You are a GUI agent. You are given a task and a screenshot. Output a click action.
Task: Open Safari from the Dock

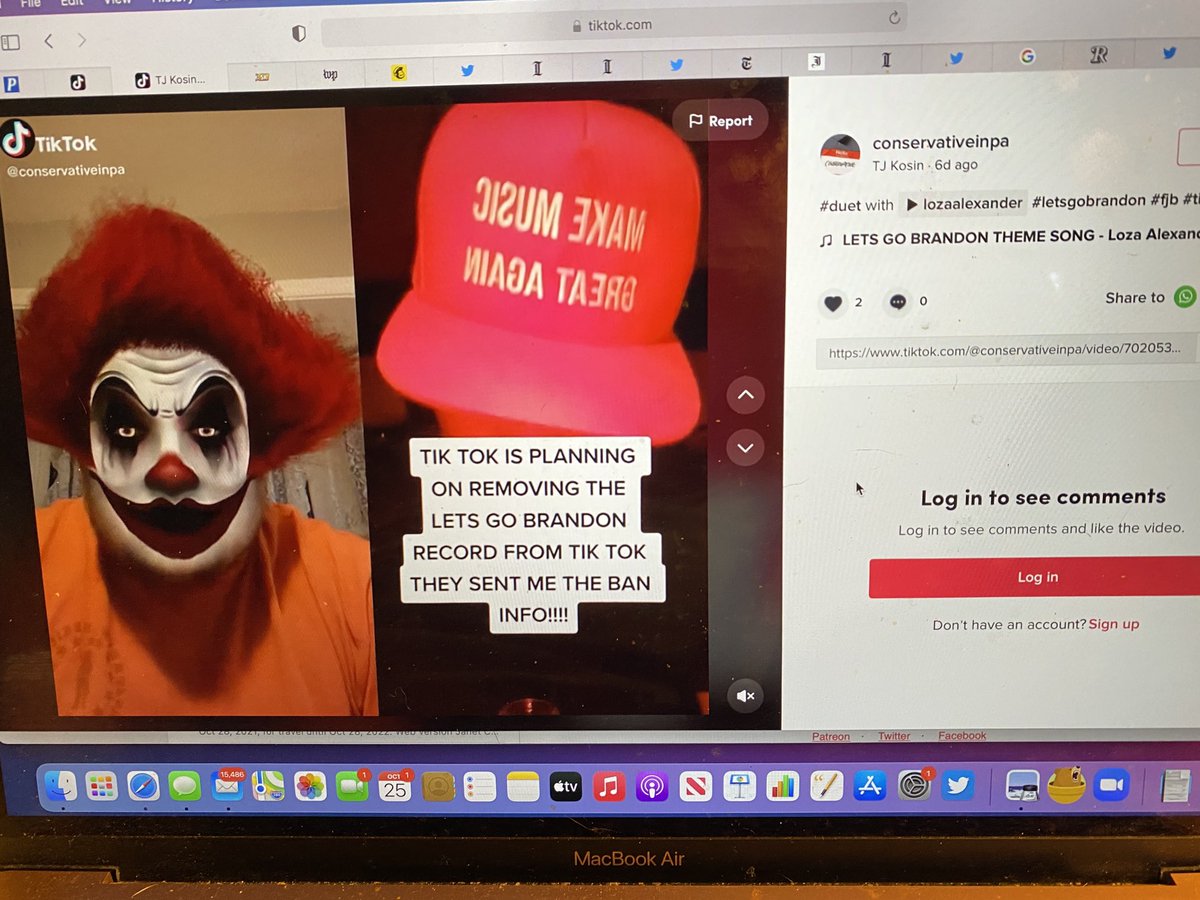(x=143, y=787)
